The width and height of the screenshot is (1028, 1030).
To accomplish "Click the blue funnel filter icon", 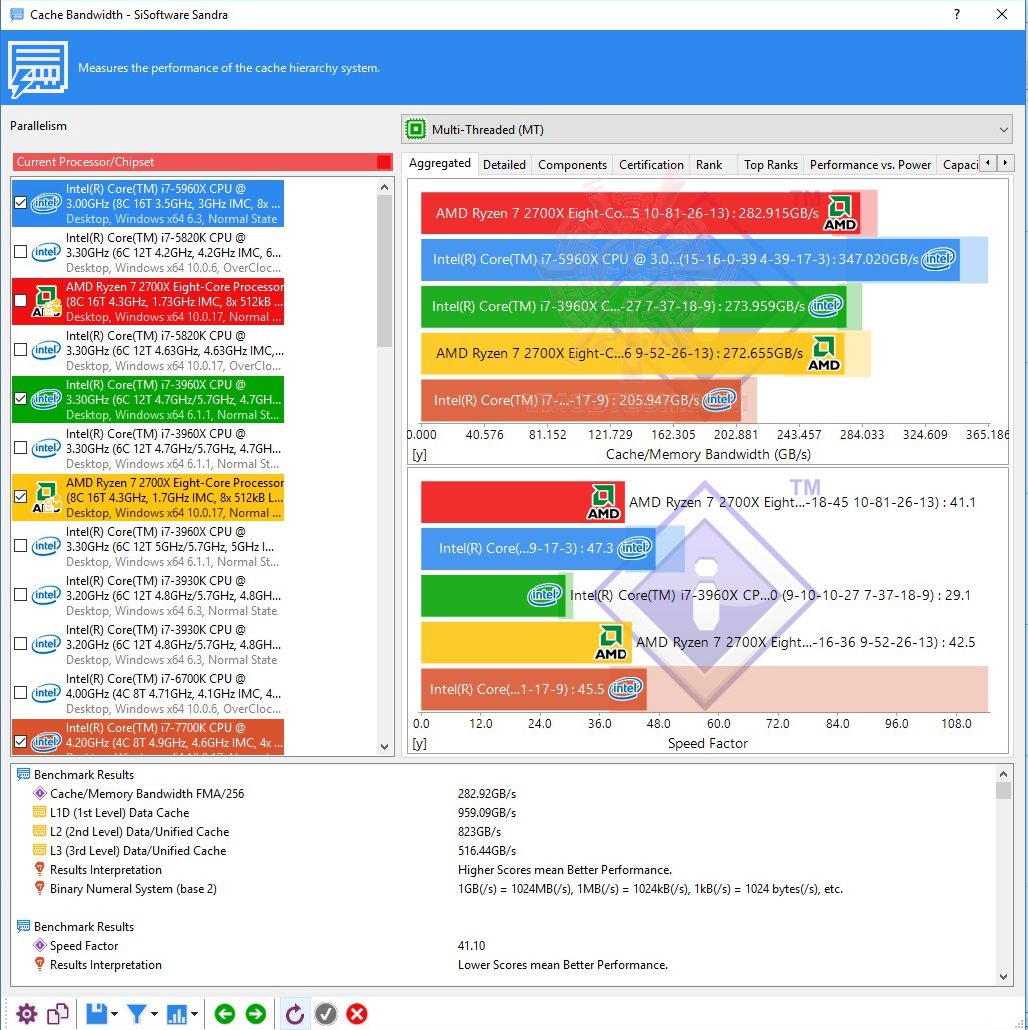I will click(137, 1014).
